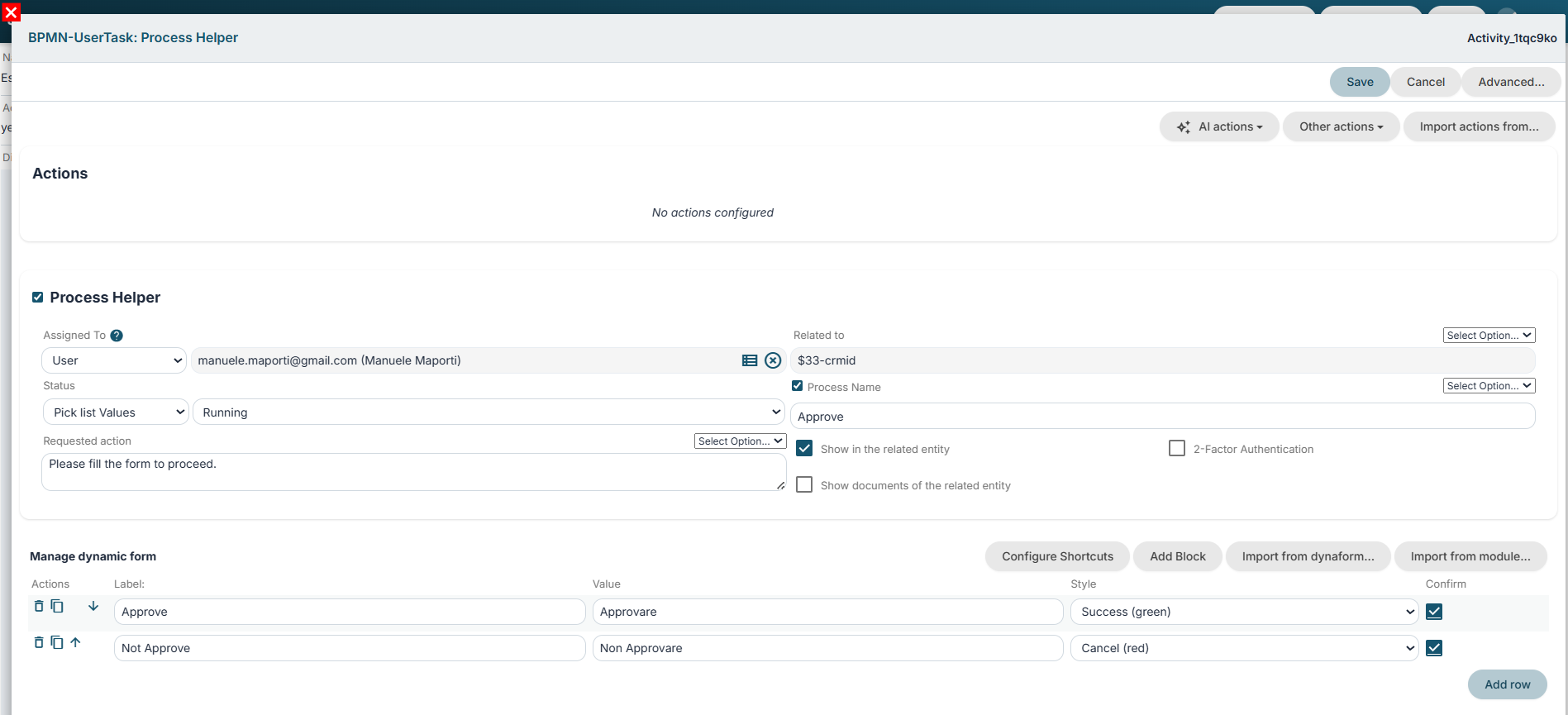This screenshot has height=715, width=1568.
Task: Duplicate the Approve row with copy icon
Action: 57,606
